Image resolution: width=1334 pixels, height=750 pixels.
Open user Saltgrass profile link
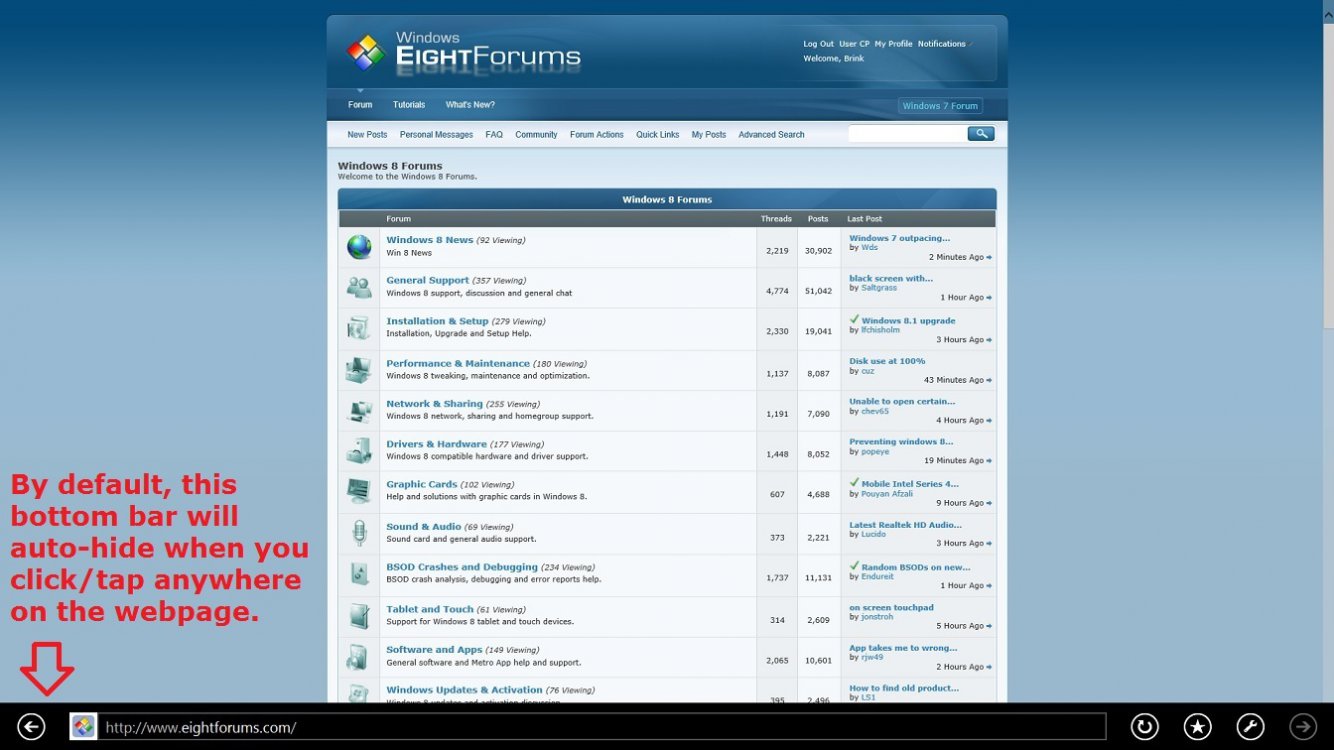point(879,288)
